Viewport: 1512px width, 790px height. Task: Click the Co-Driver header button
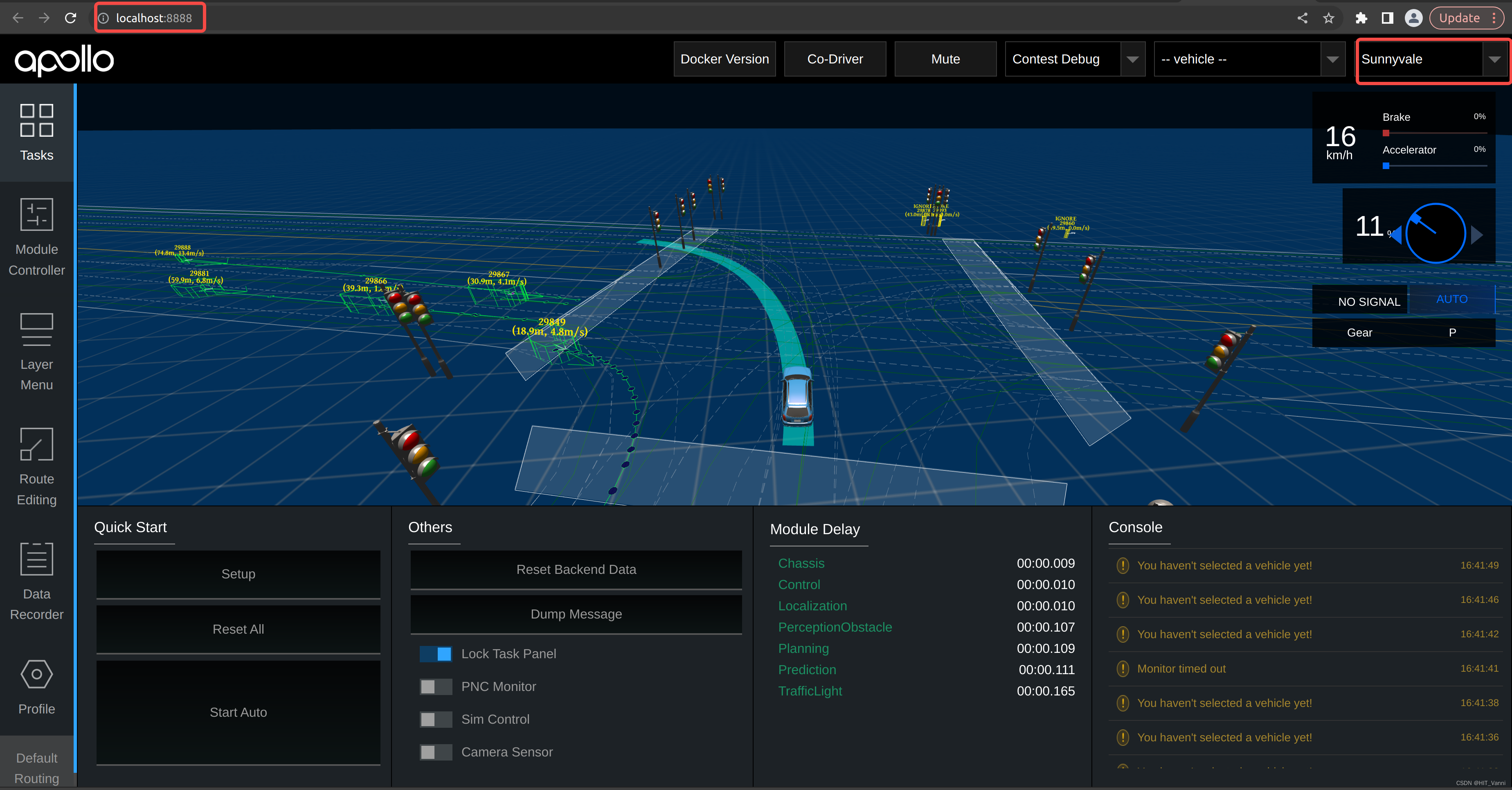coord(835,59)
